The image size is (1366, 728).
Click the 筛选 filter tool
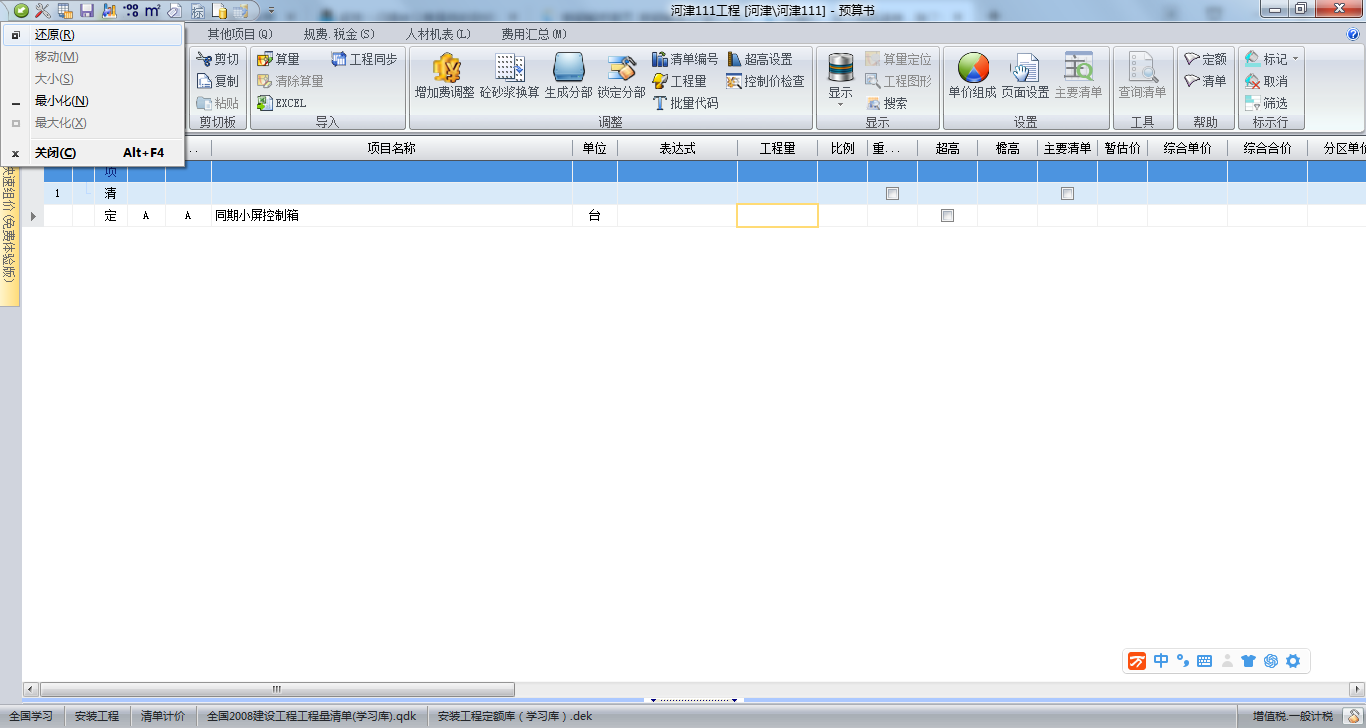coord(1266,103)
